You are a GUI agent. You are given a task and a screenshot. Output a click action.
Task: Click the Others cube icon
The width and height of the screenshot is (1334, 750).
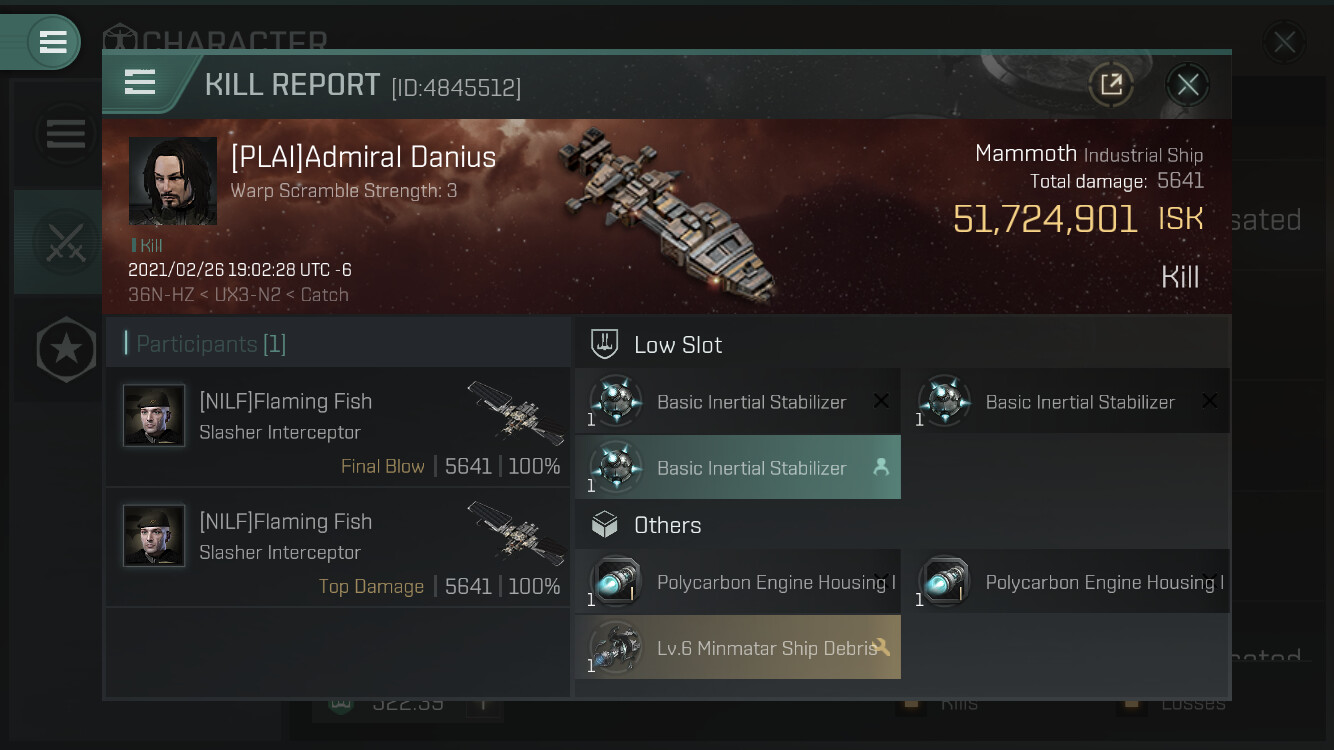coord(604,525)
